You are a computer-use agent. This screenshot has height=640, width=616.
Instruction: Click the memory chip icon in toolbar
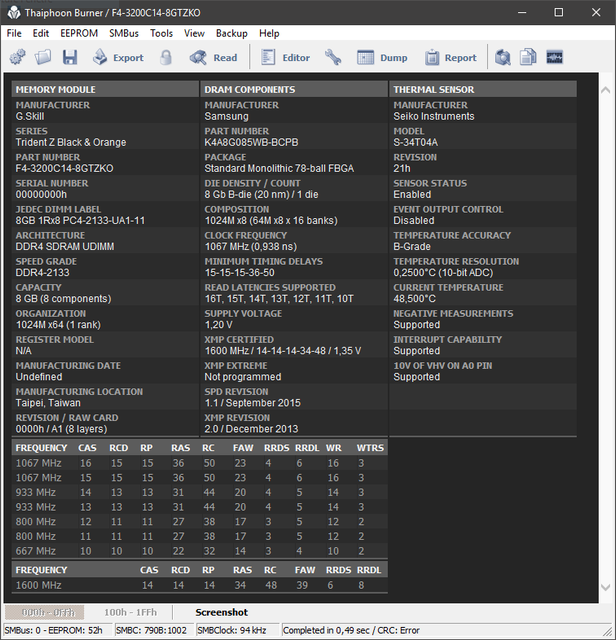(554, 57)
